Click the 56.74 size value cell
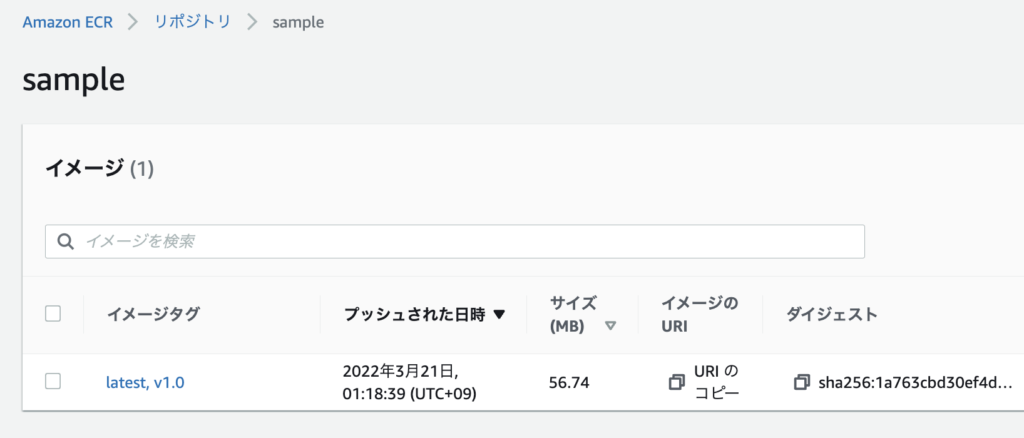The height and width of the screenshot is (438, 1024). [x=569, y=382]
